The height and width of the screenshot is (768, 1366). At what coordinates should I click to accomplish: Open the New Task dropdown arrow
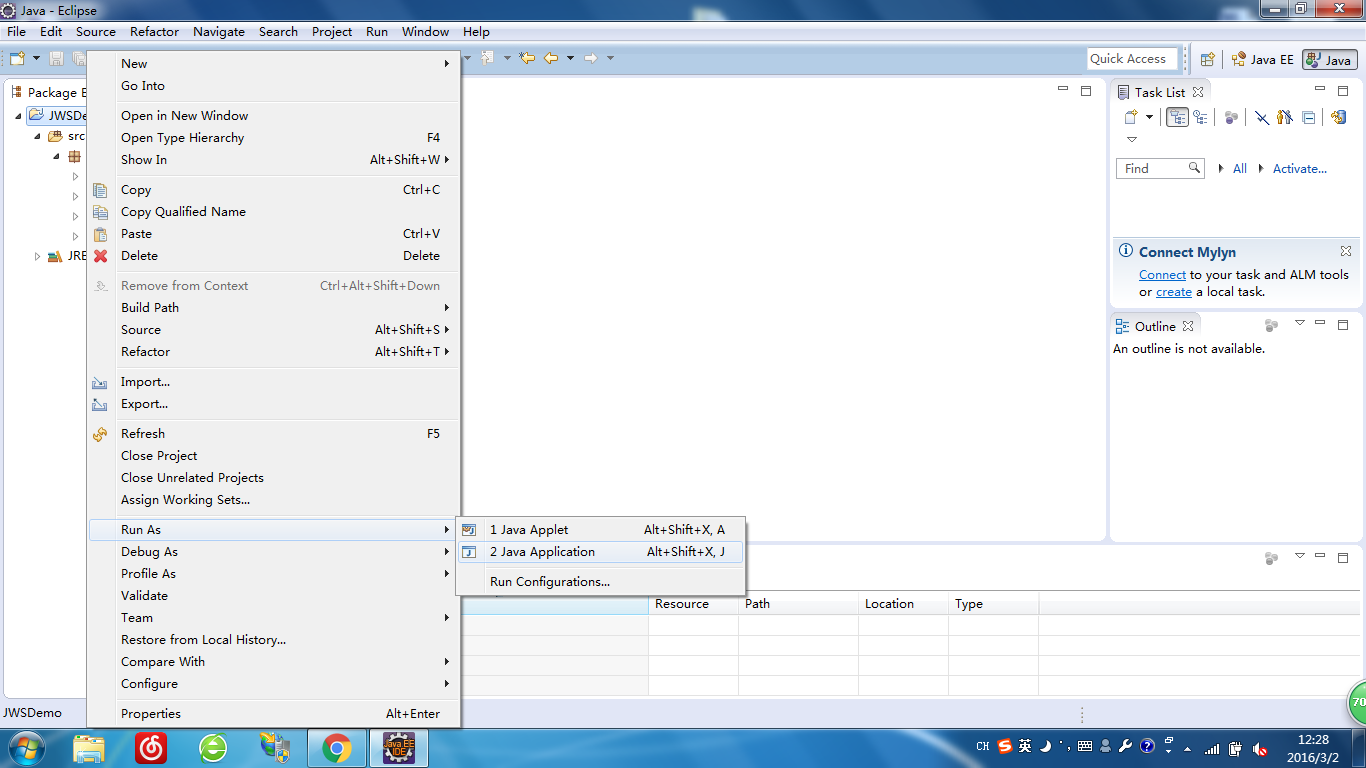click(x=1149, y=117)
